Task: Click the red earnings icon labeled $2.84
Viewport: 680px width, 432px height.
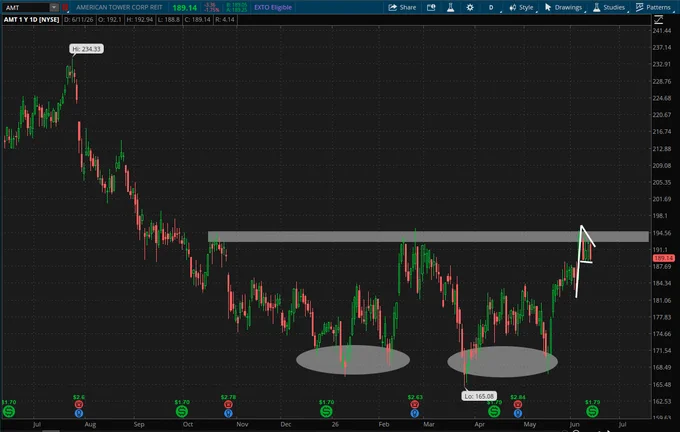Action: (517, 405)
